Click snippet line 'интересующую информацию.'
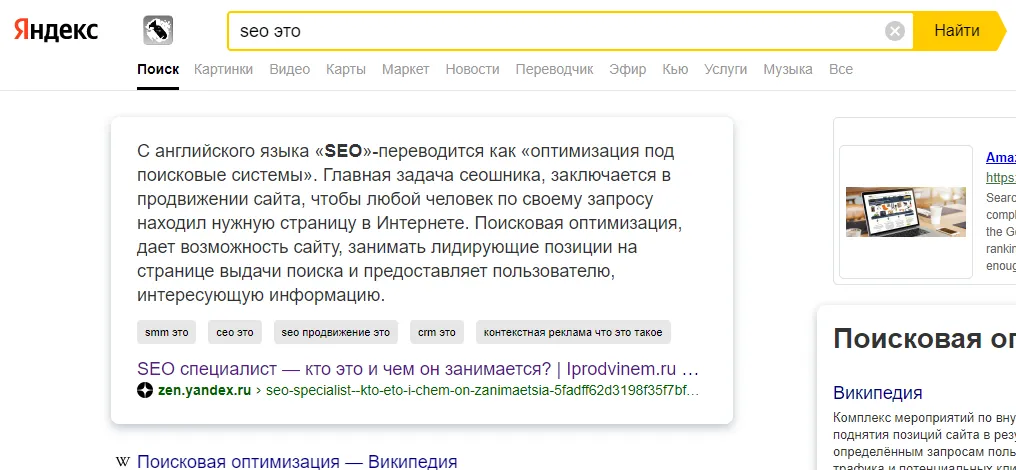The height and width of the screenshot is (470, 1016). [261, 296]
